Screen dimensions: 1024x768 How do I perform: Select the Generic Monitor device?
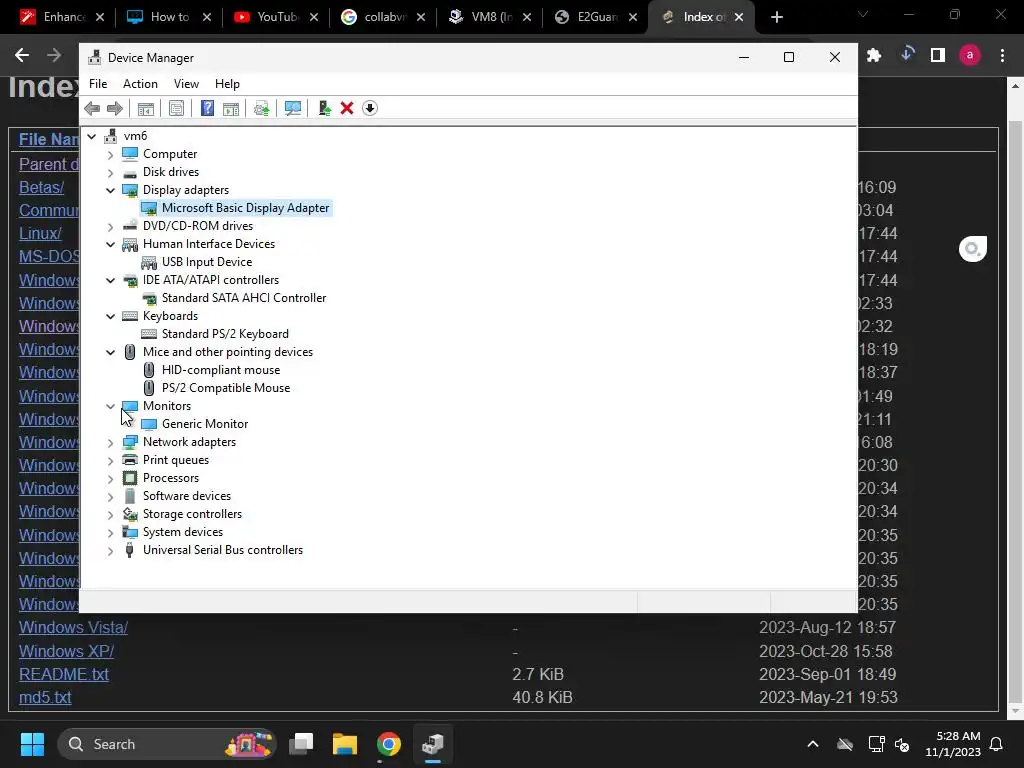pos(205,424)
